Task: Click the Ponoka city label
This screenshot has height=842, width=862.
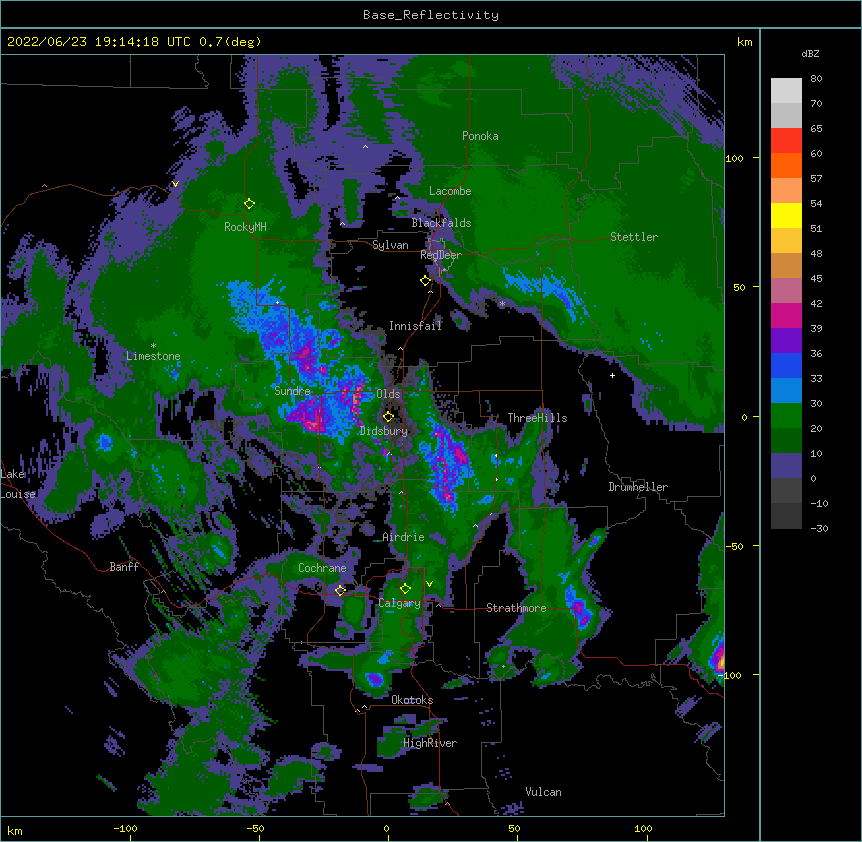Action: [x=480, y=136]
